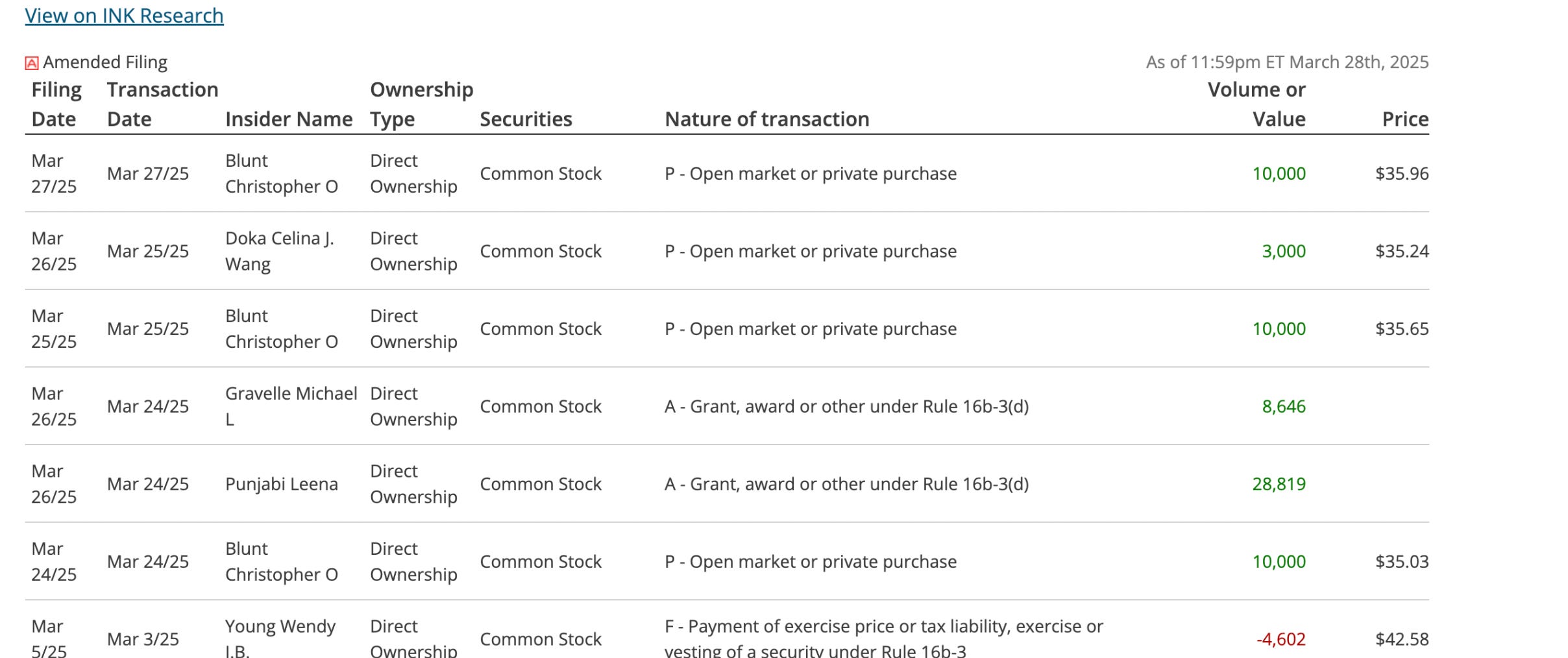
Task: Select the $42.58 price cell
Action: pos(1402,639)
